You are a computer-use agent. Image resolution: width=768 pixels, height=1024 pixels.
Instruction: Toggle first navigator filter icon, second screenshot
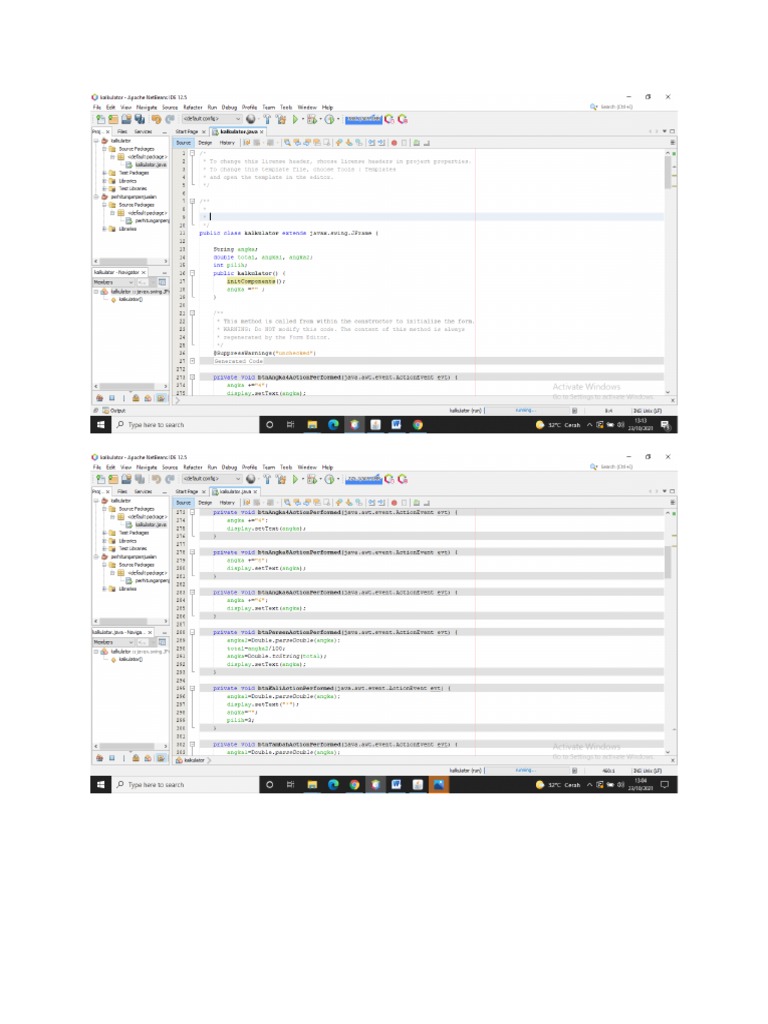tap(99, 758)
